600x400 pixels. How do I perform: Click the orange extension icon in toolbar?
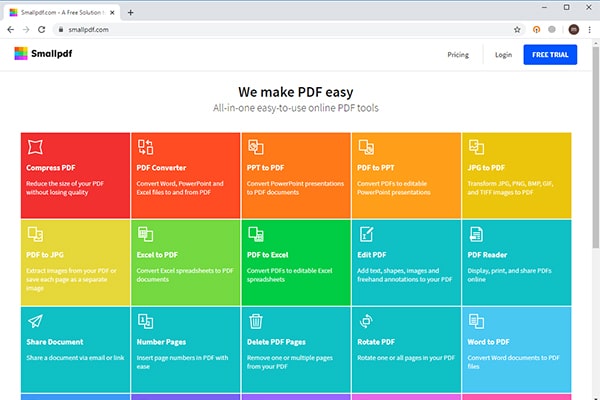(536, 29)
